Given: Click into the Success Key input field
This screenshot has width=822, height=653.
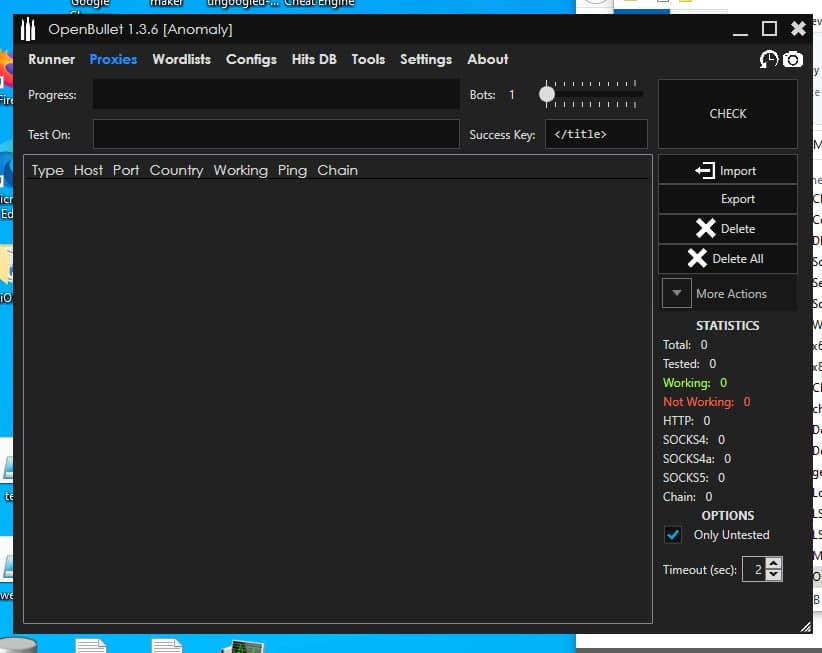Looking at the screenshot, I should [x=596, y=134].
